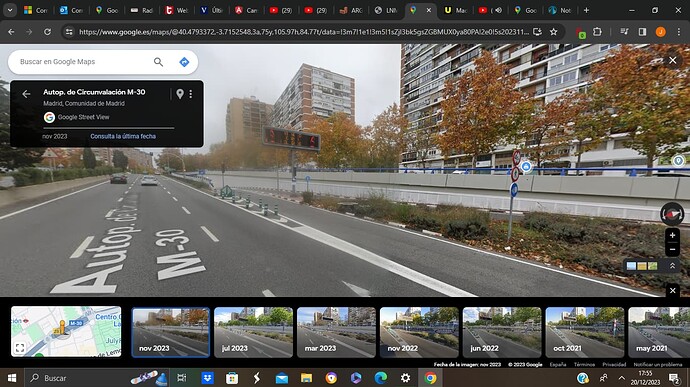Reload the page with the refresh icon
690x387 pixels.
click(x=47, y=32)
